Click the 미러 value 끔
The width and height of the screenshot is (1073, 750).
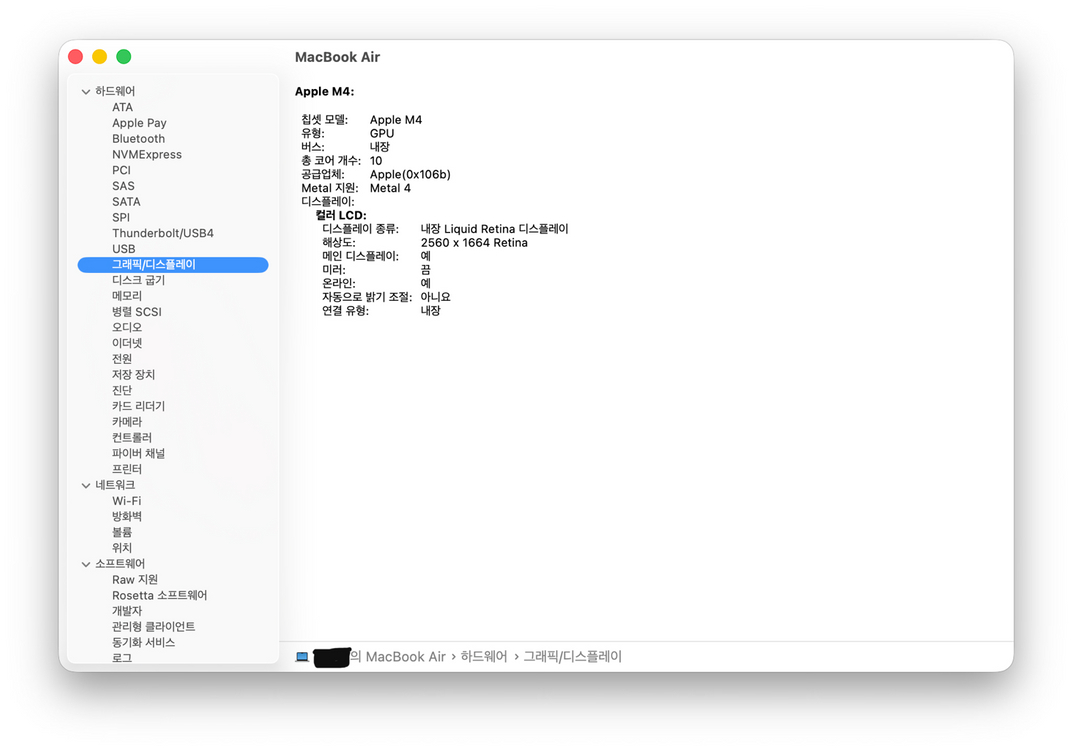pos(425,270)
